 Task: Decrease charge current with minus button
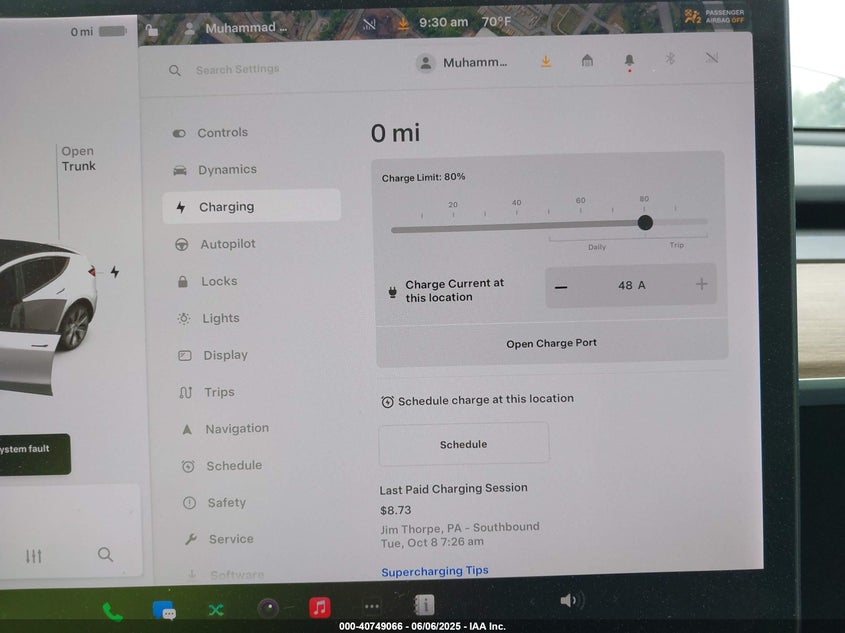561,286
